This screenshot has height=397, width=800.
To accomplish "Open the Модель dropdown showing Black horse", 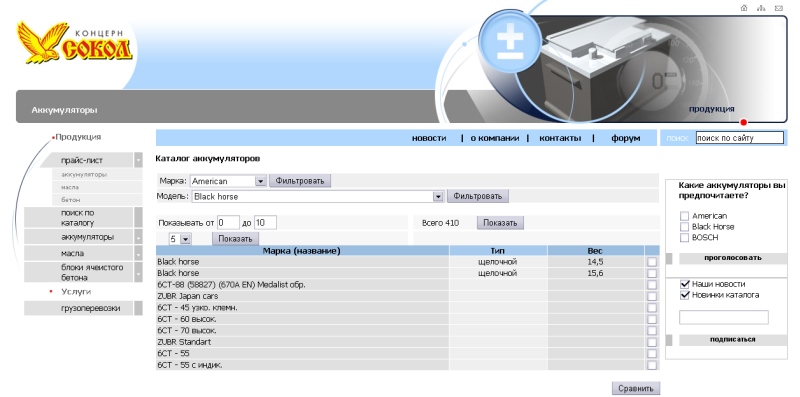I will 317,196.
